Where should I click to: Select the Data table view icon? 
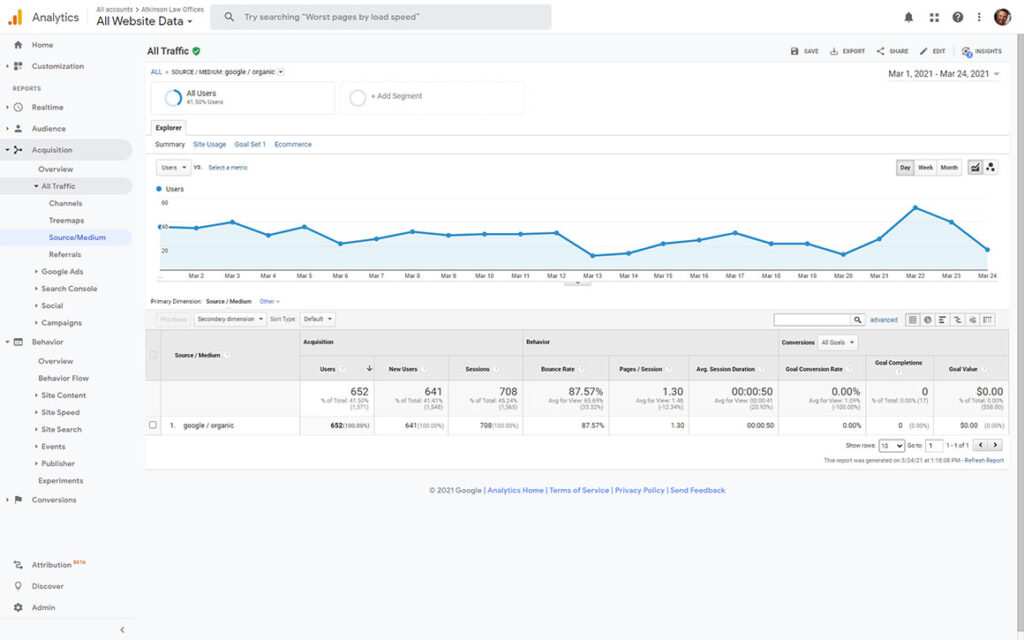pos(912,320)
